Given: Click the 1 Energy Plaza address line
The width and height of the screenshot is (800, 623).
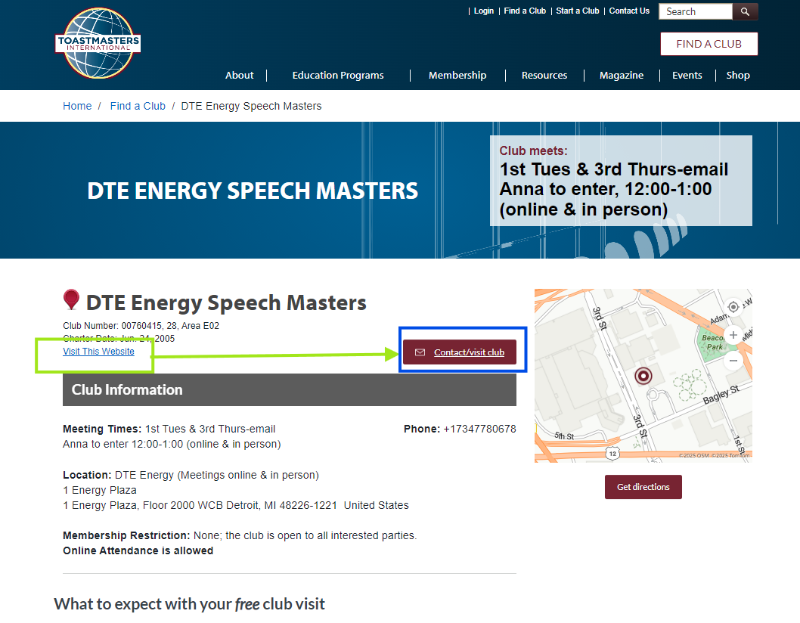Looking at the screenshot, I should pyautogui.click(x=99, y=490).
